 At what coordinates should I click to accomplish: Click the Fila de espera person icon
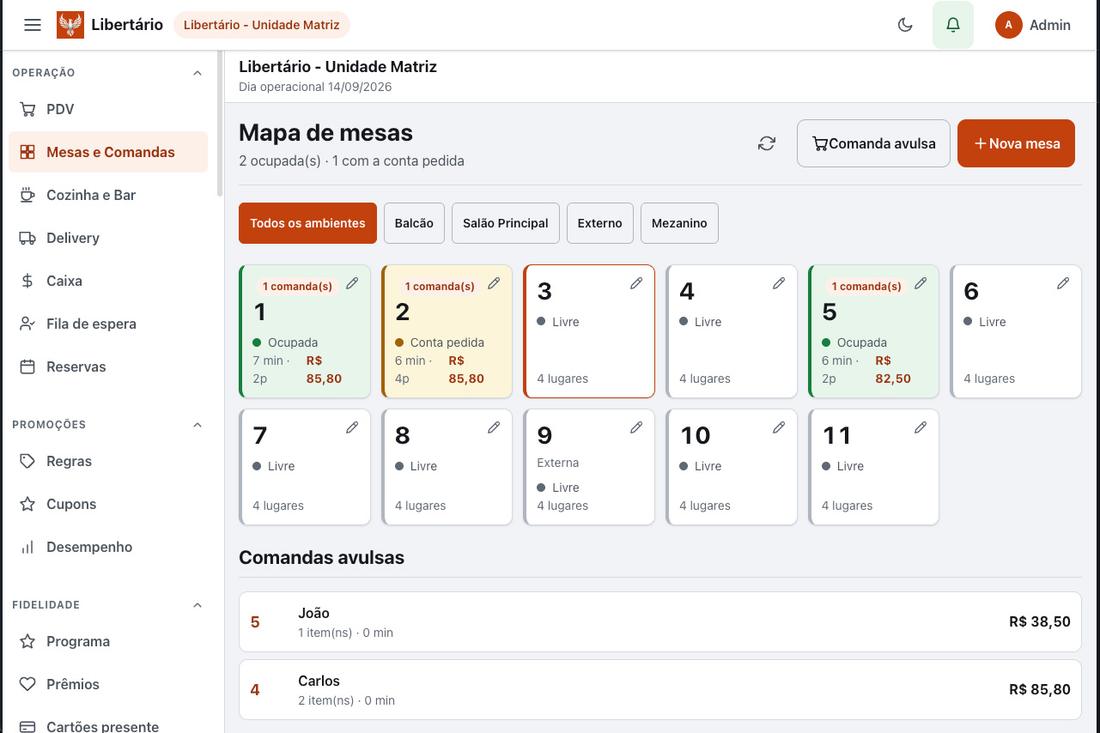coord(27,323)
